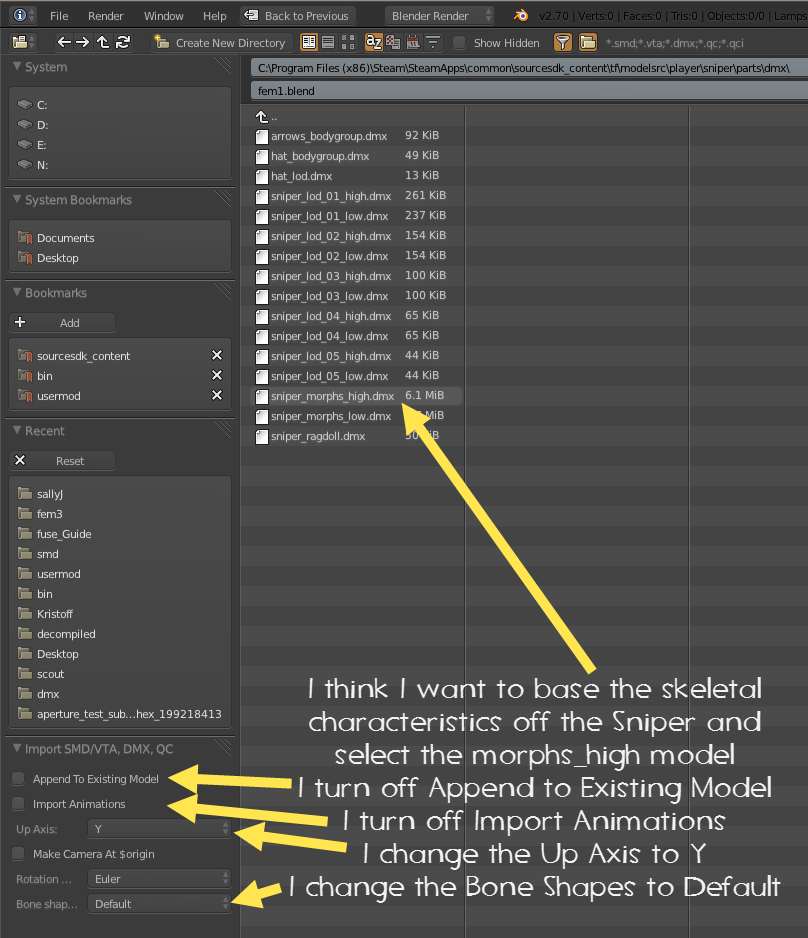The width and height of the screenshot is (808, 938).
Task: Select the C: drive
Action: [x=120, y=105]
